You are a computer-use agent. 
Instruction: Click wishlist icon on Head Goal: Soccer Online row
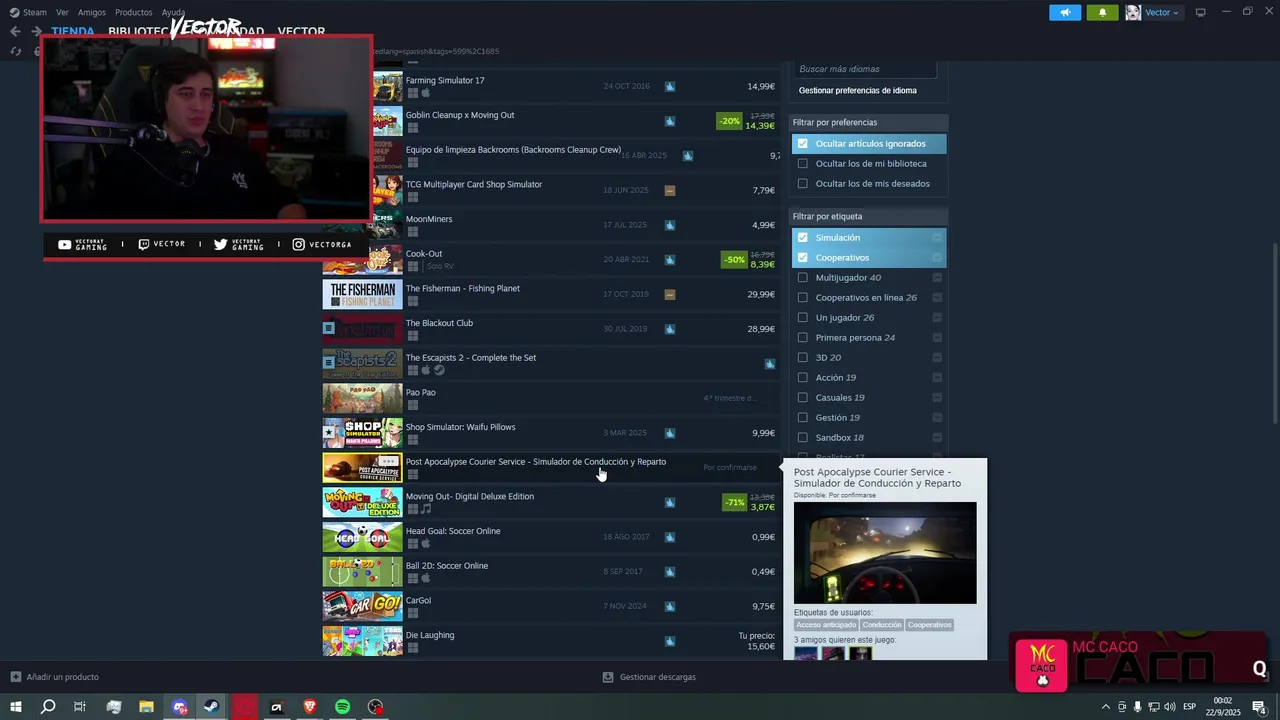pos(670,537)
